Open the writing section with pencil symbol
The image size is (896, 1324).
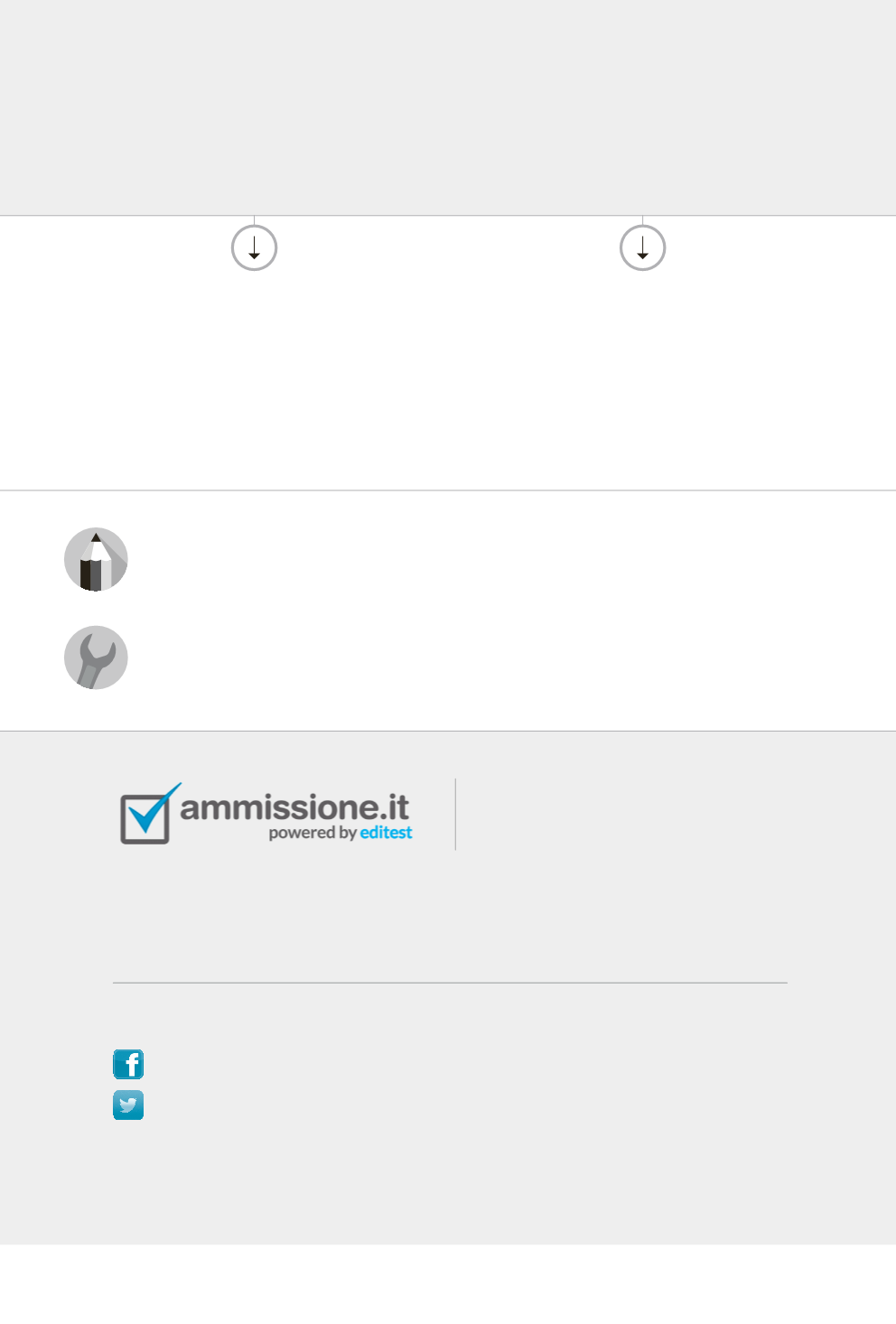coord(96,560)
